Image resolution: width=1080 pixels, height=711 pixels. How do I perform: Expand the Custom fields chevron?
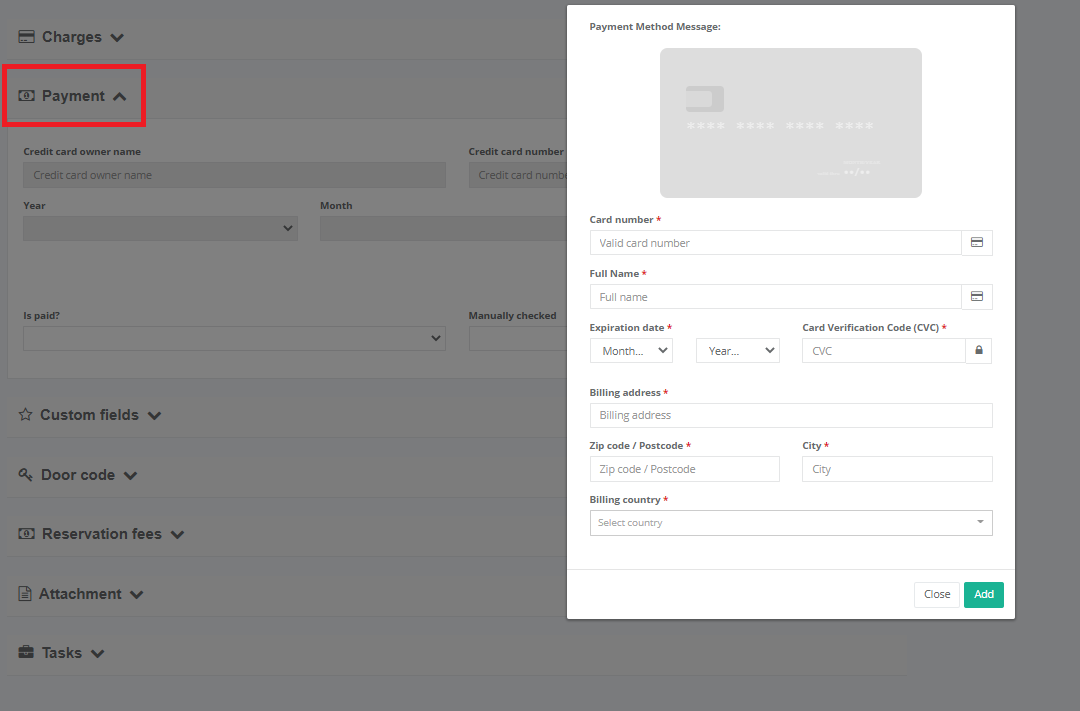coord(154,415)
